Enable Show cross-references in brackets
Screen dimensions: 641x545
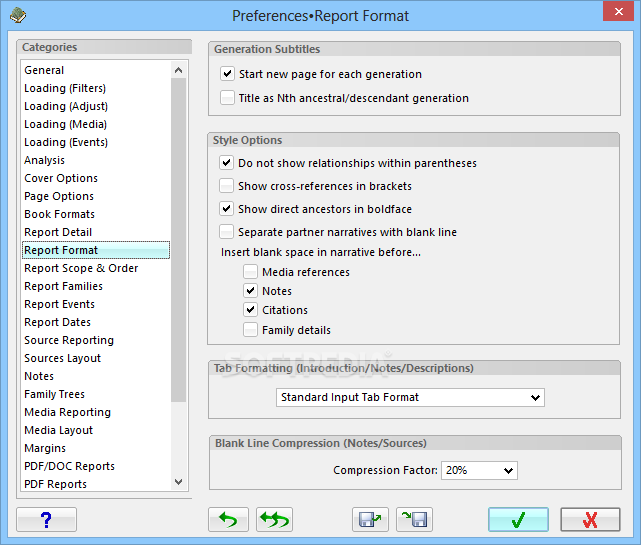226,186
